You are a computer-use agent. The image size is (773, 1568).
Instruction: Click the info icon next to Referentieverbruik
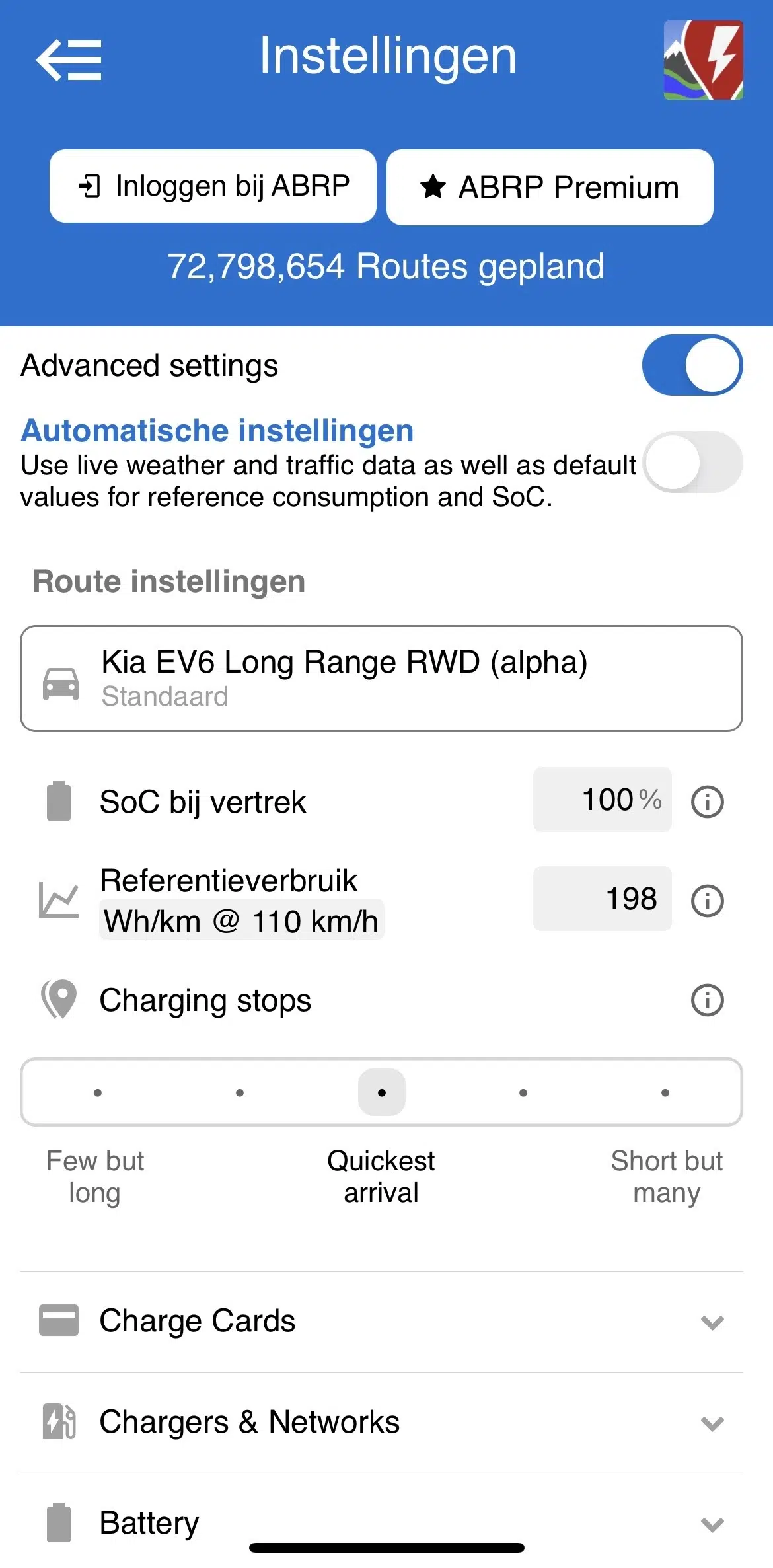(x=707, y=901)
